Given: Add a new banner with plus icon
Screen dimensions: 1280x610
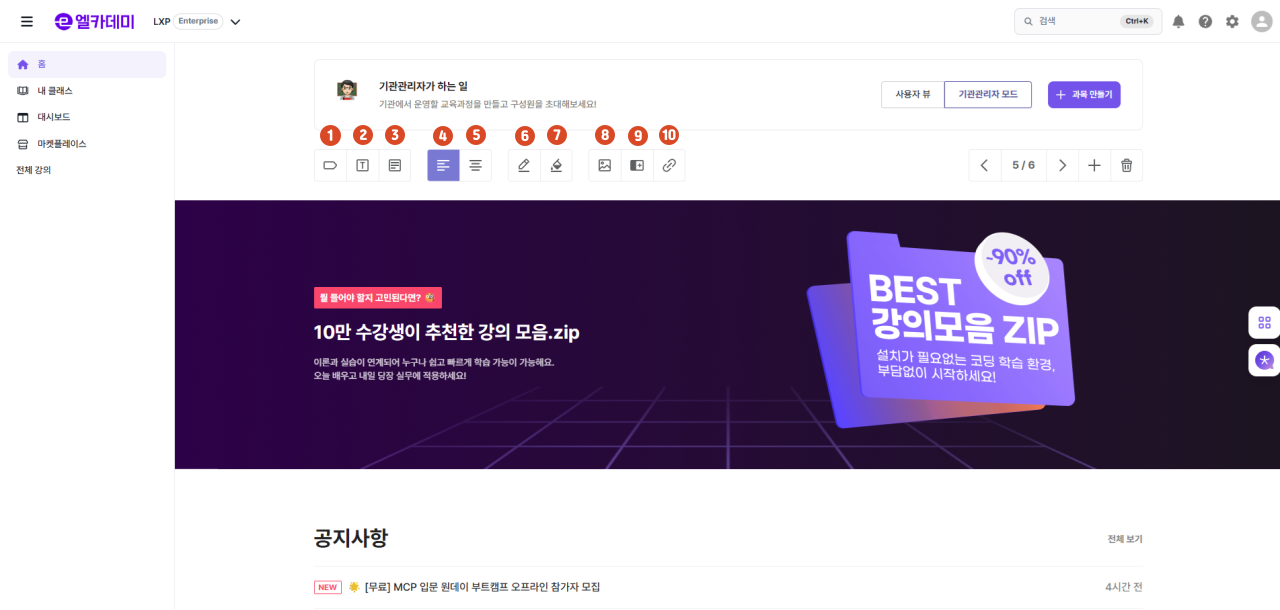Looking at the screenshot, I should (x=1094, y=165).
